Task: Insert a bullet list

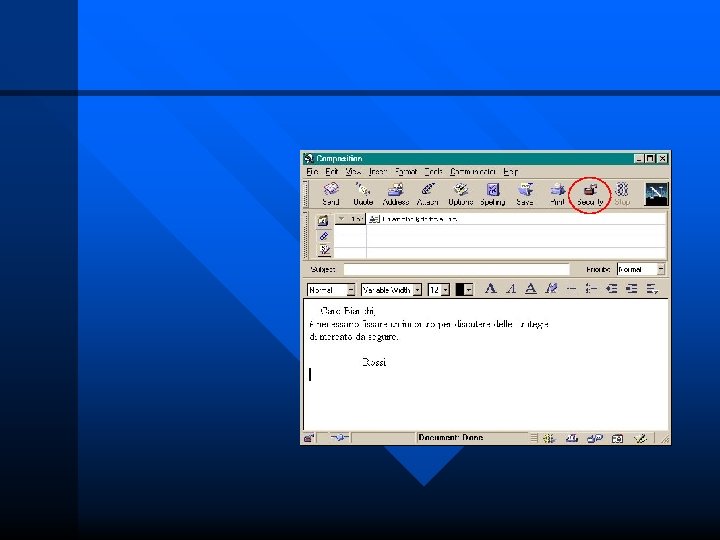Action: click(x=571, y=289)
